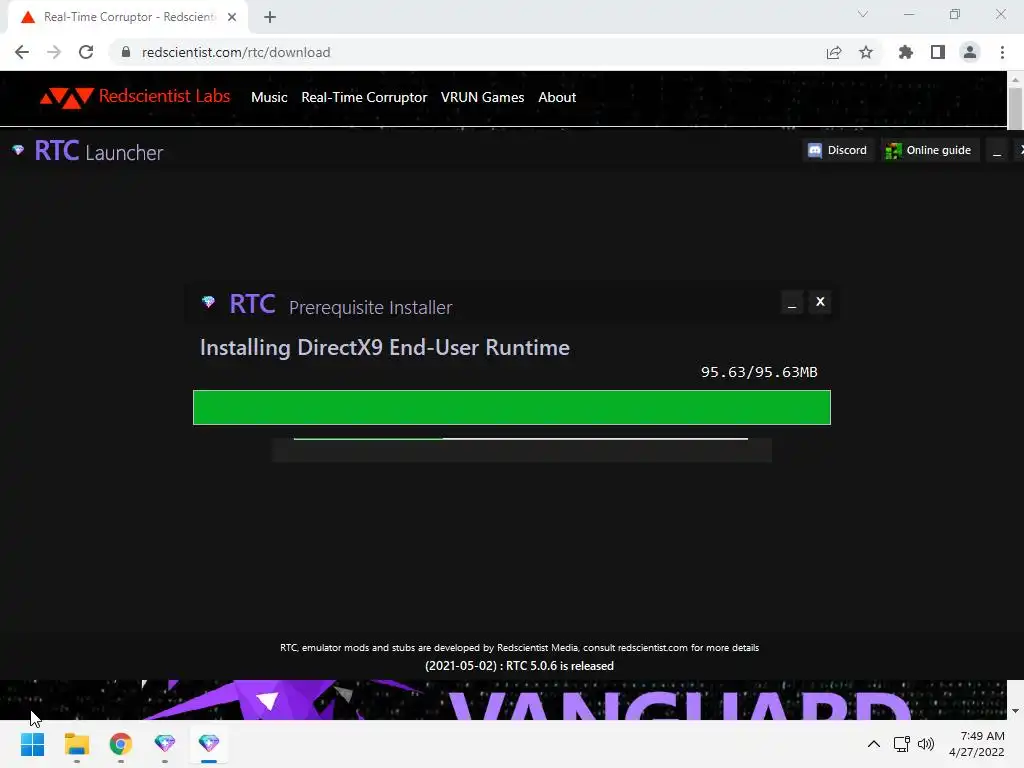The height and width of the screenshot is (768, 1024).
Task: Open the tab search chevron
Action: 863,14
